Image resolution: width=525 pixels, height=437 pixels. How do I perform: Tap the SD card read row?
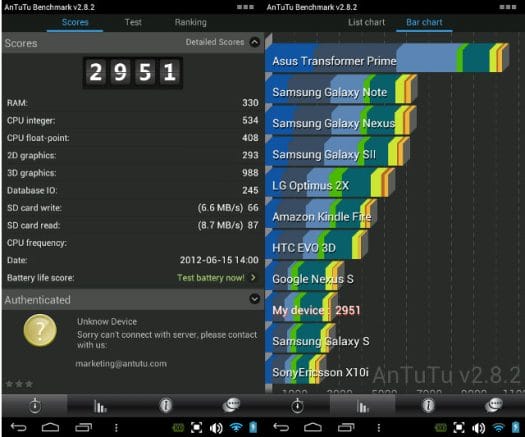tap(133, 225)
